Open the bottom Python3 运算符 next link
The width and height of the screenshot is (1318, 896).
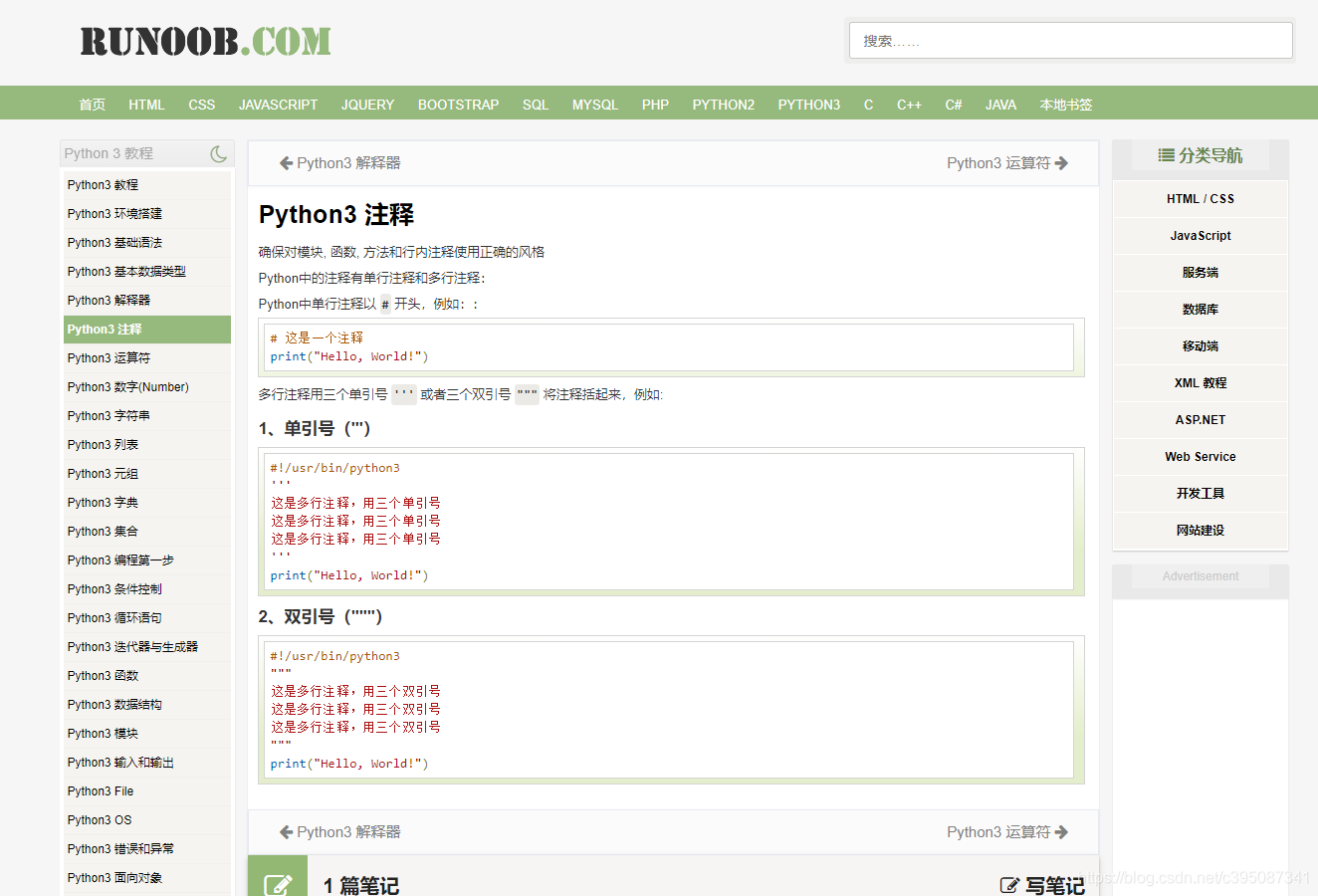click(x=1007, y=832)
